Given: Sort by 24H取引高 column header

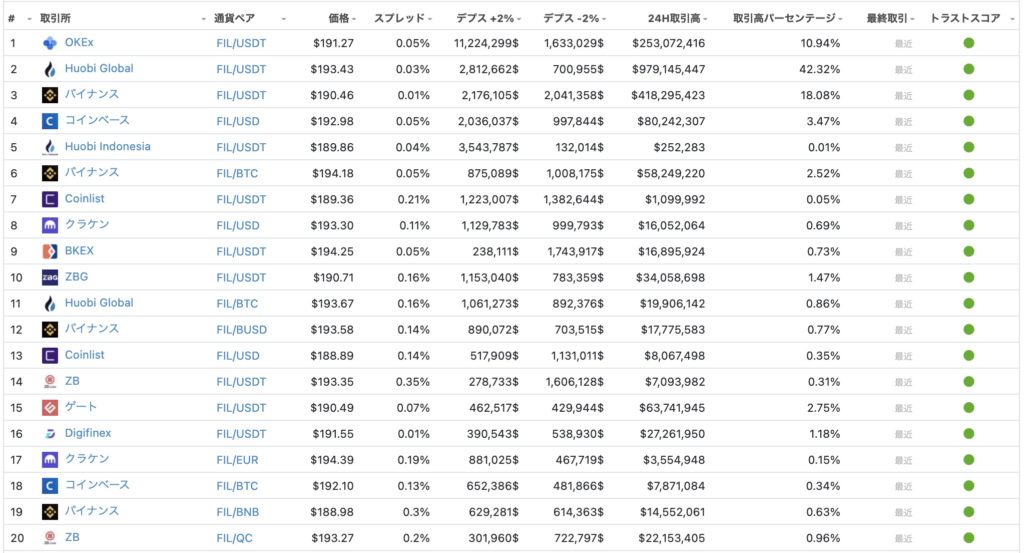Looking at the screenshot, I should pos(677,18).
